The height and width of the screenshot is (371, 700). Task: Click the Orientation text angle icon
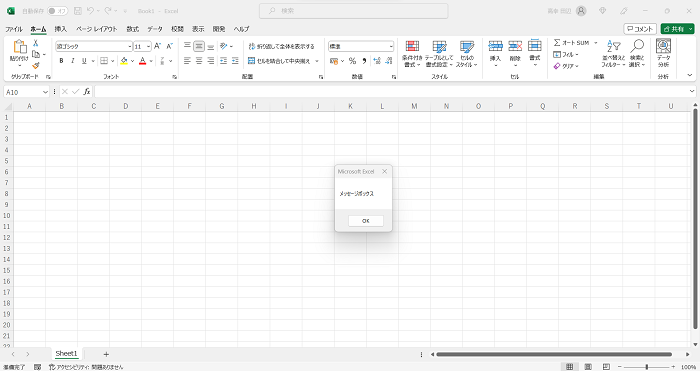pyautogui.click(x=224, y=46)
